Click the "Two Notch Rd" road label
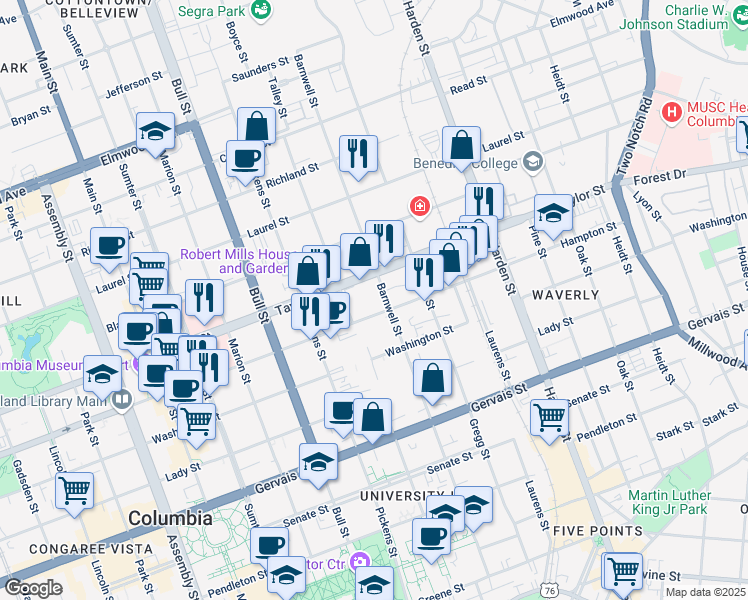Image resolution: width=748 pixels, height=600 pixels. [634, 136]
